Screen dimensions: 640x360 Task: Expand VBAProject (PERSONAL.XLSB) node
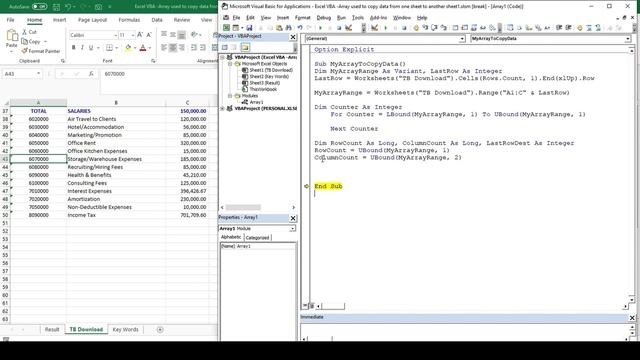(222, 109)
